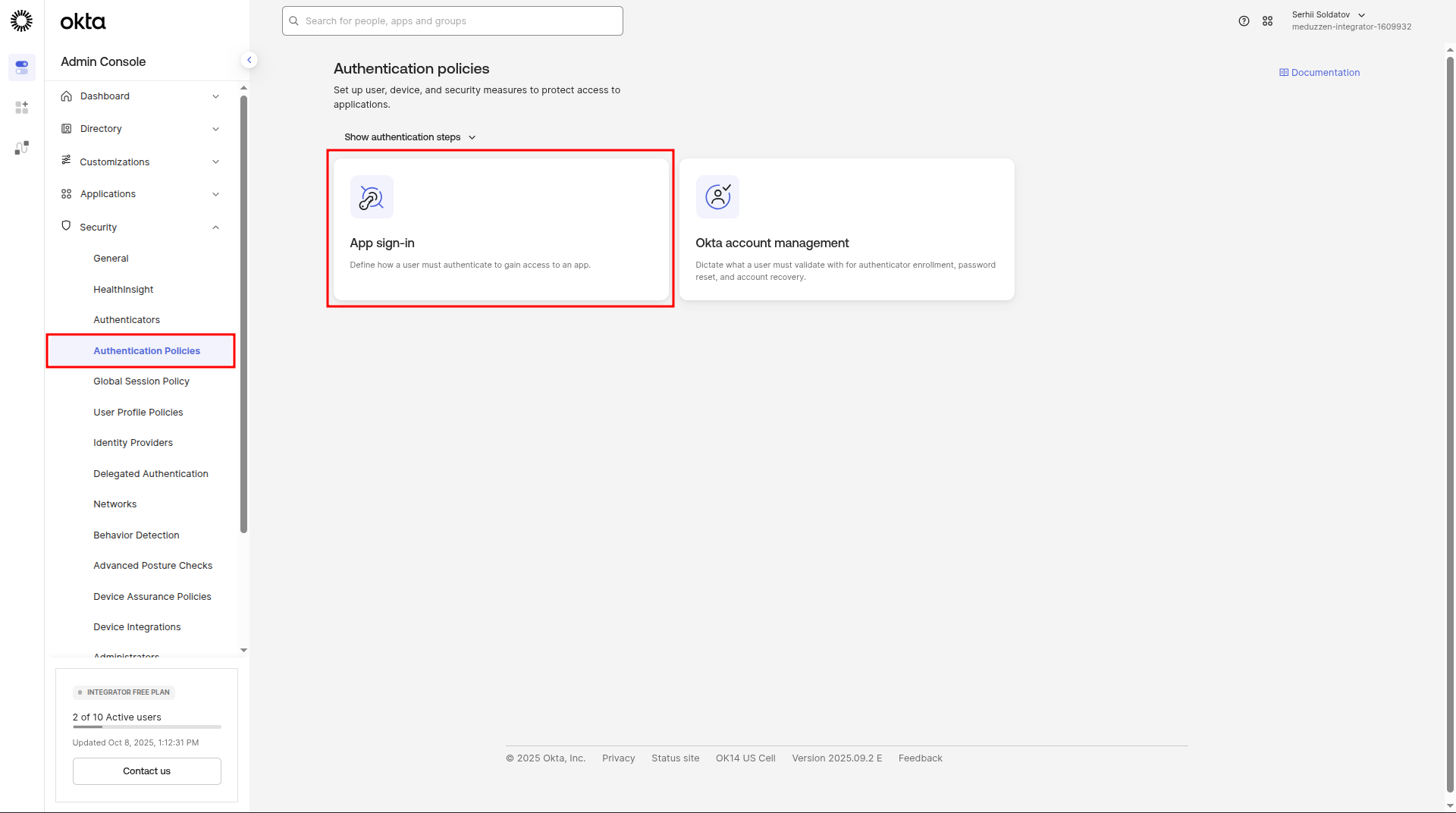Open the Documentation link
The height and width of the screenshot is (813, 1456).
click(x=1319, y=73)
